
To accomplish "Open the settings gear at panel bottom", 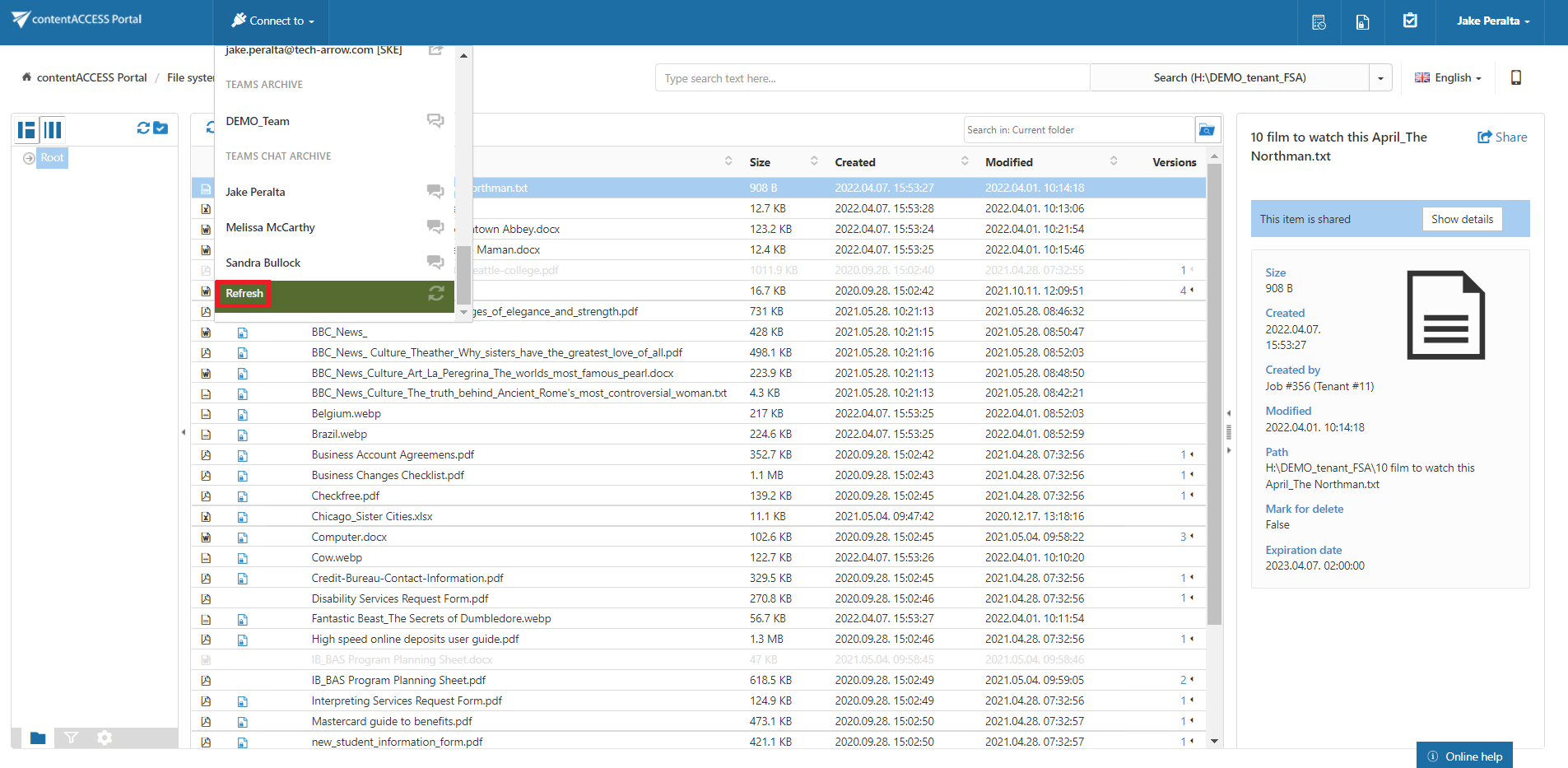I will [105, 738].
